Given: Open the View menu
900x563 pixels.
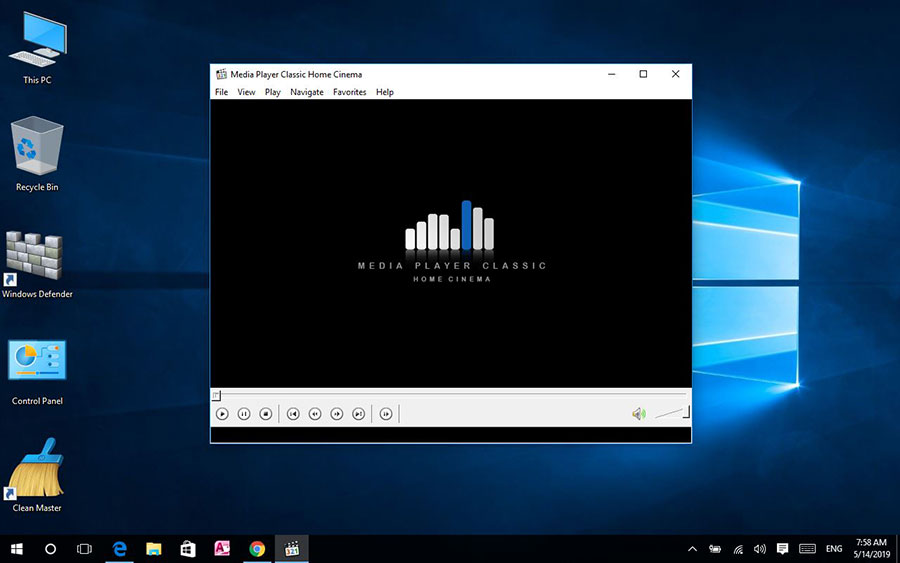Looking at the screenshot, I should 246,92.
